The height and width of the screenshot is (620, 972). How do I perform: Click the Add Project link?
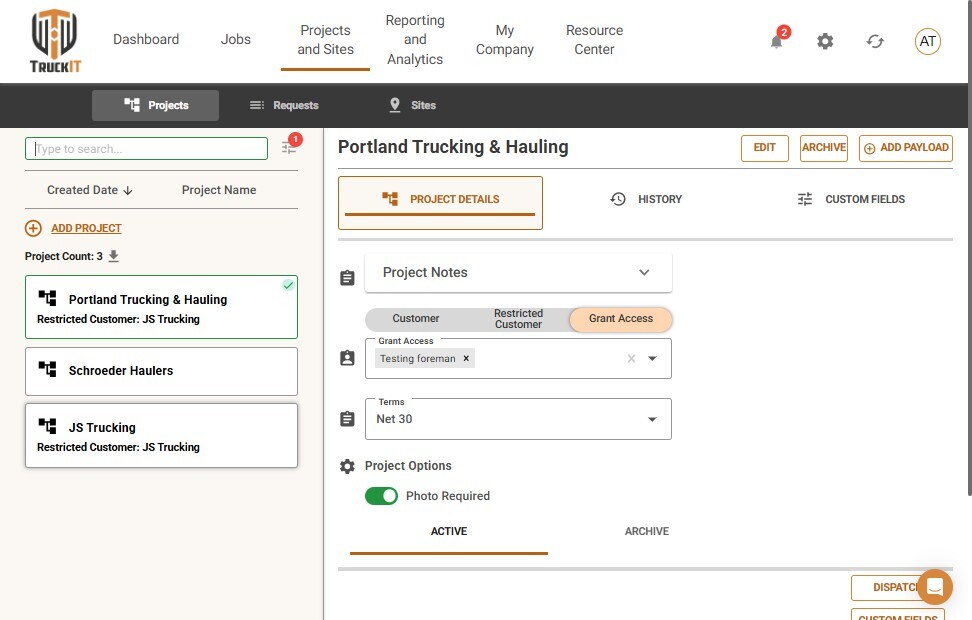(x=86, y=228)
